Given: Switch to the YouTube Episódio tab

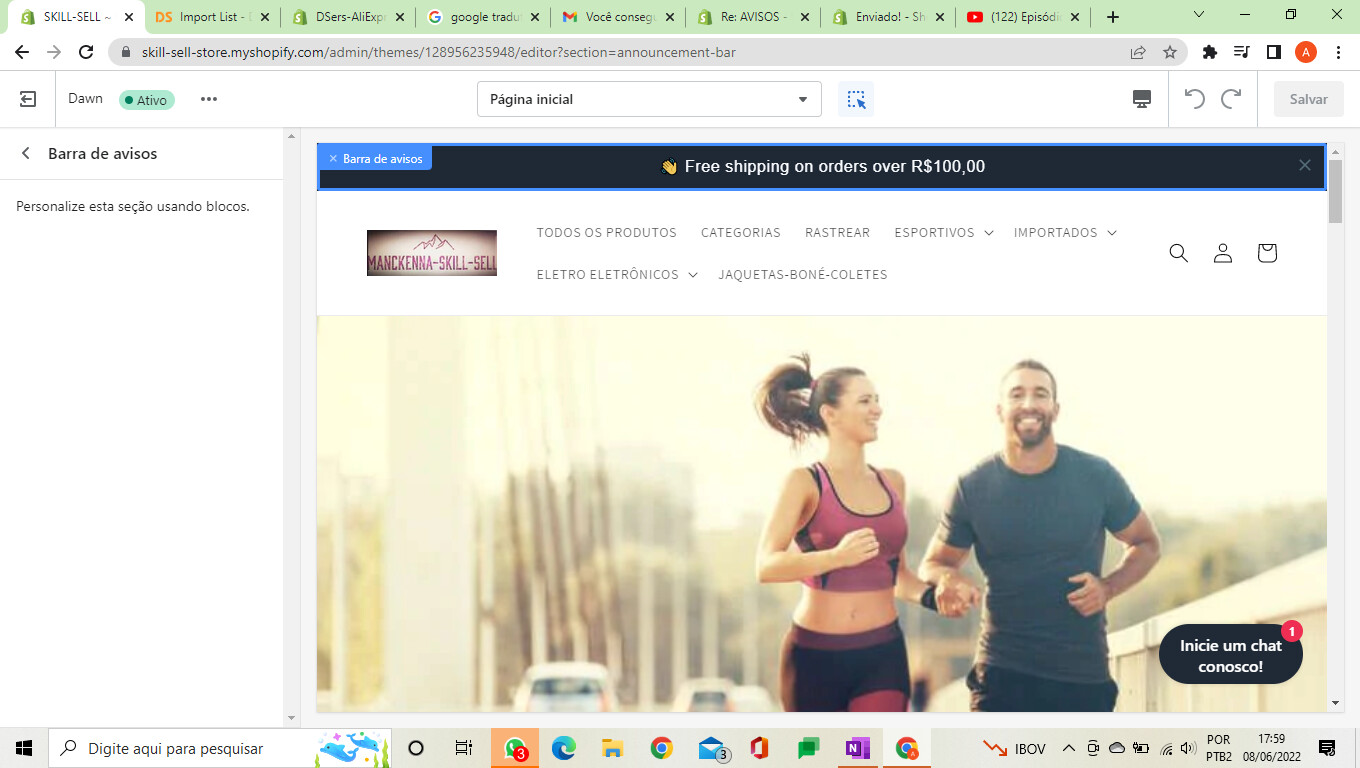Looking at the screenshot, I should point(1021,17).
